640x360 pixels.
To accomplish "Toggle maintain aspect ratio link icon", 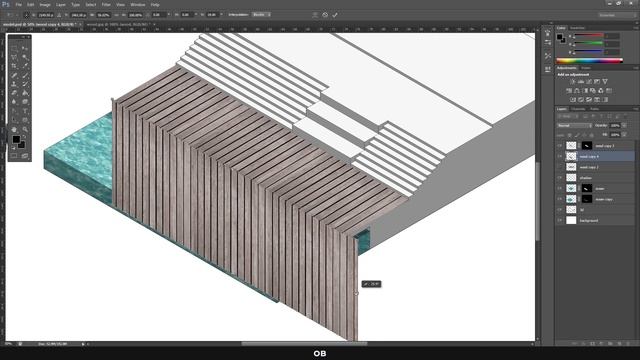I will [x=117, y=15].
